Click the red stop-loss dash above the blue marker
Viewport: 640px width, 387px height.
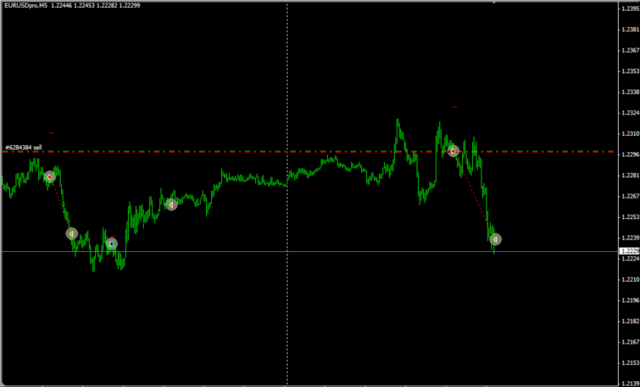[x=113, y=236]
